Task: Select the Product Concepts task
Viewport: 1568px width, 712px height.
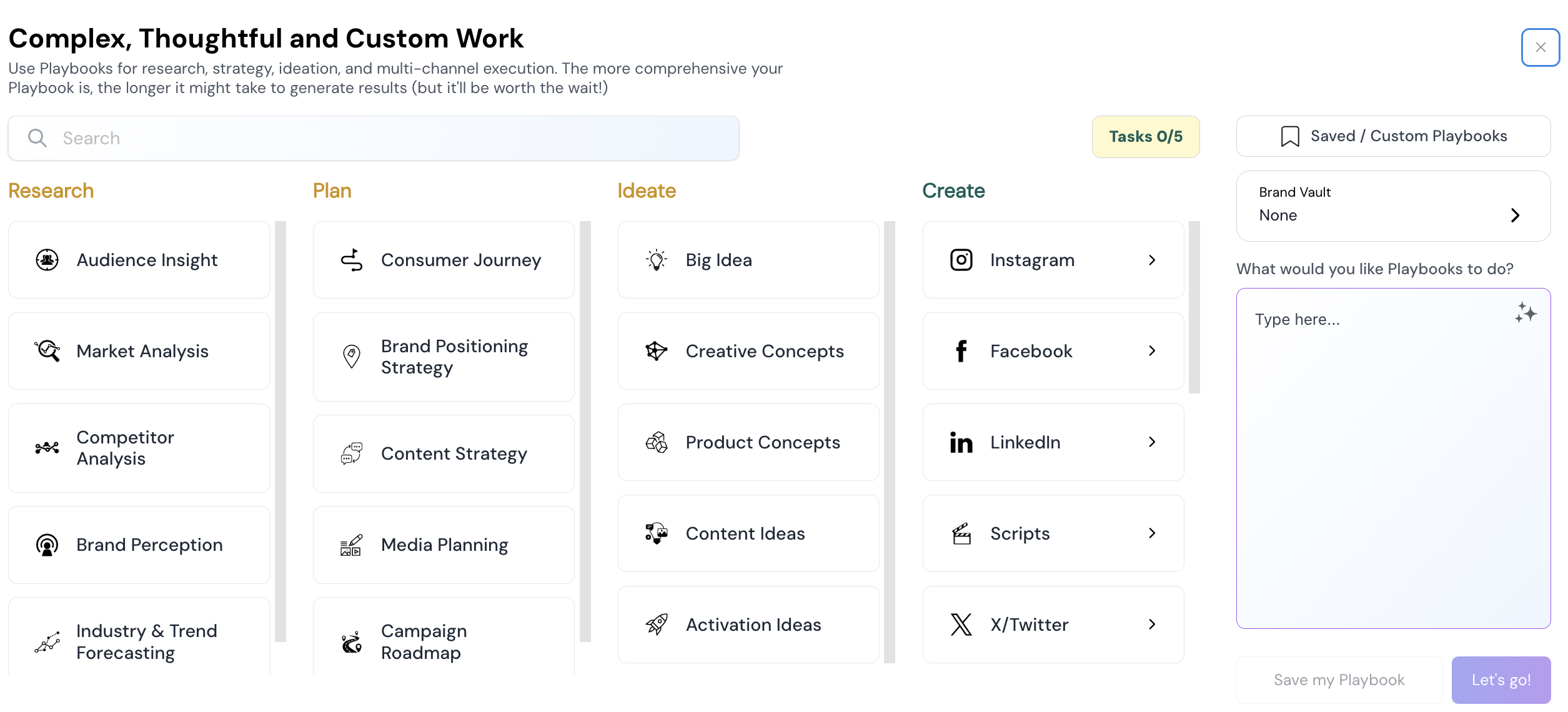Action: [x=748, y=442]
